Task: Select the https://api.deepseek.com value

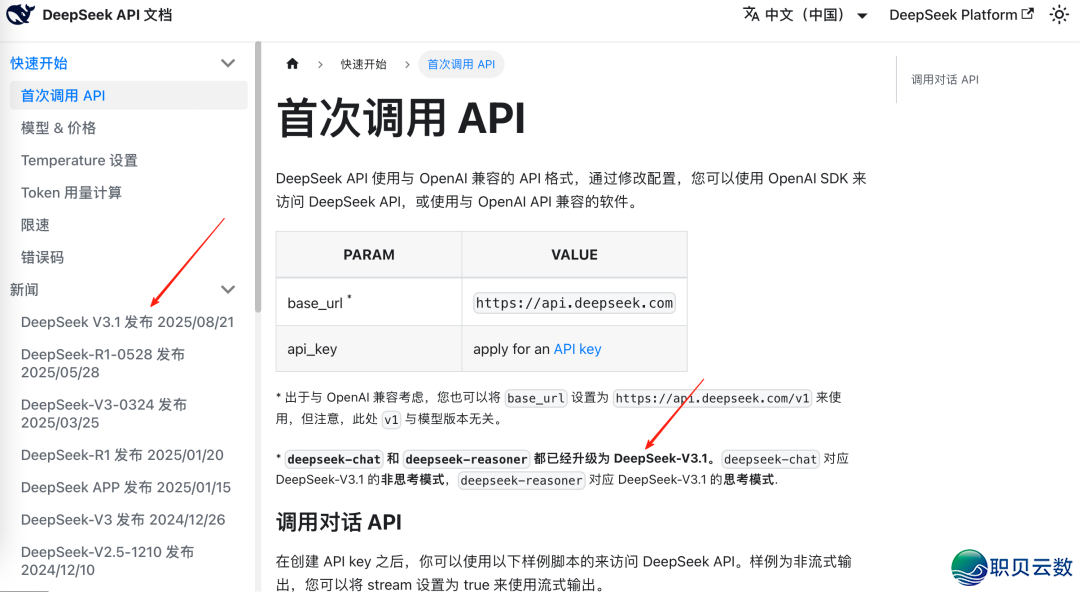Action: [x=574, y=303]
